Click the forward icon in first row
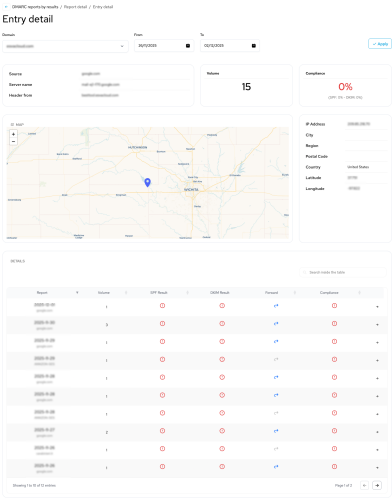392x500 pixels. [276, 306]
